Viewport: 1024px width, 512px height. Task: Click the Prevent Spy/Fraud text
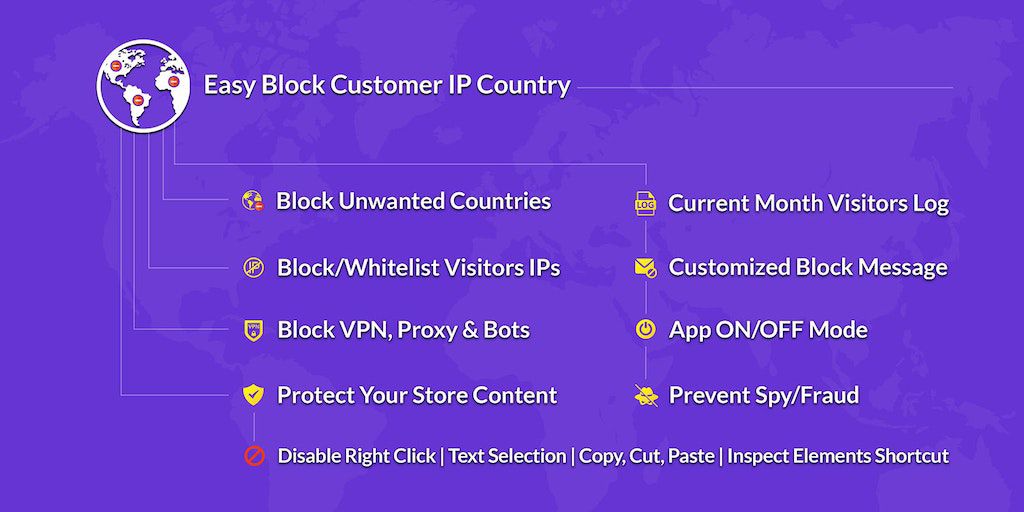pos(763,395)
